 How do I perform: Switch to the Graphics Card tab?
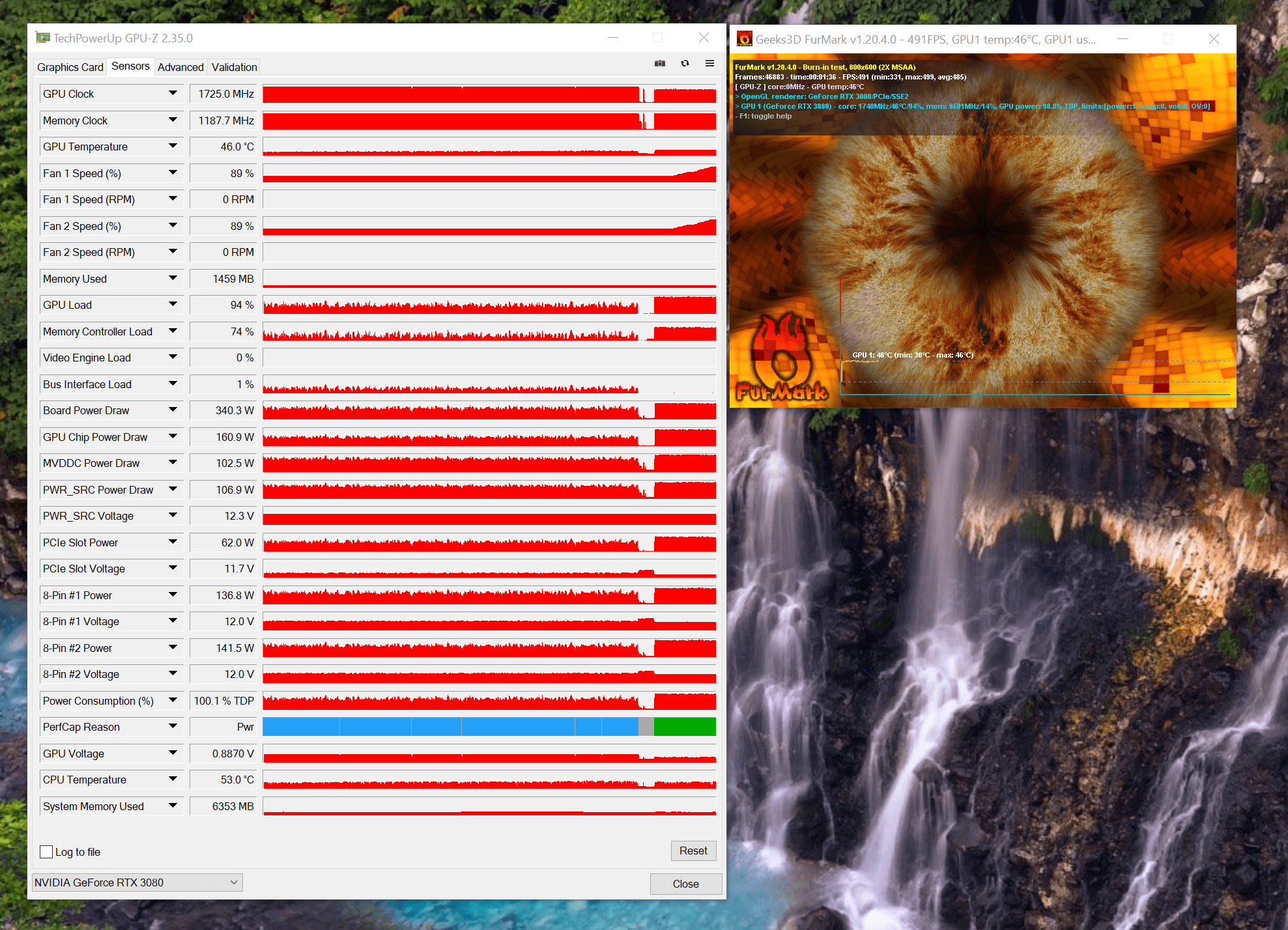coord(70,67)
